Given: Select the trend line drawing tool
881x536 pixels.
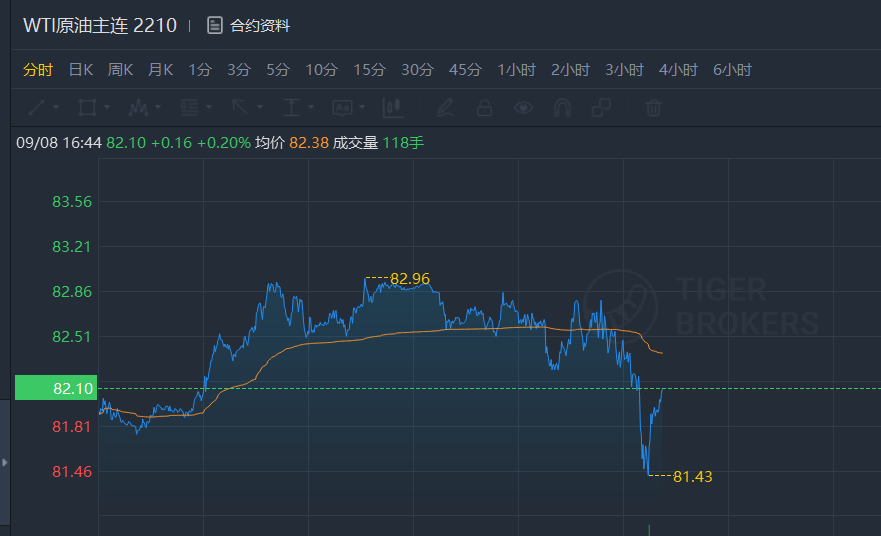Looking at the screenshot, I should (x=36, y=107).
